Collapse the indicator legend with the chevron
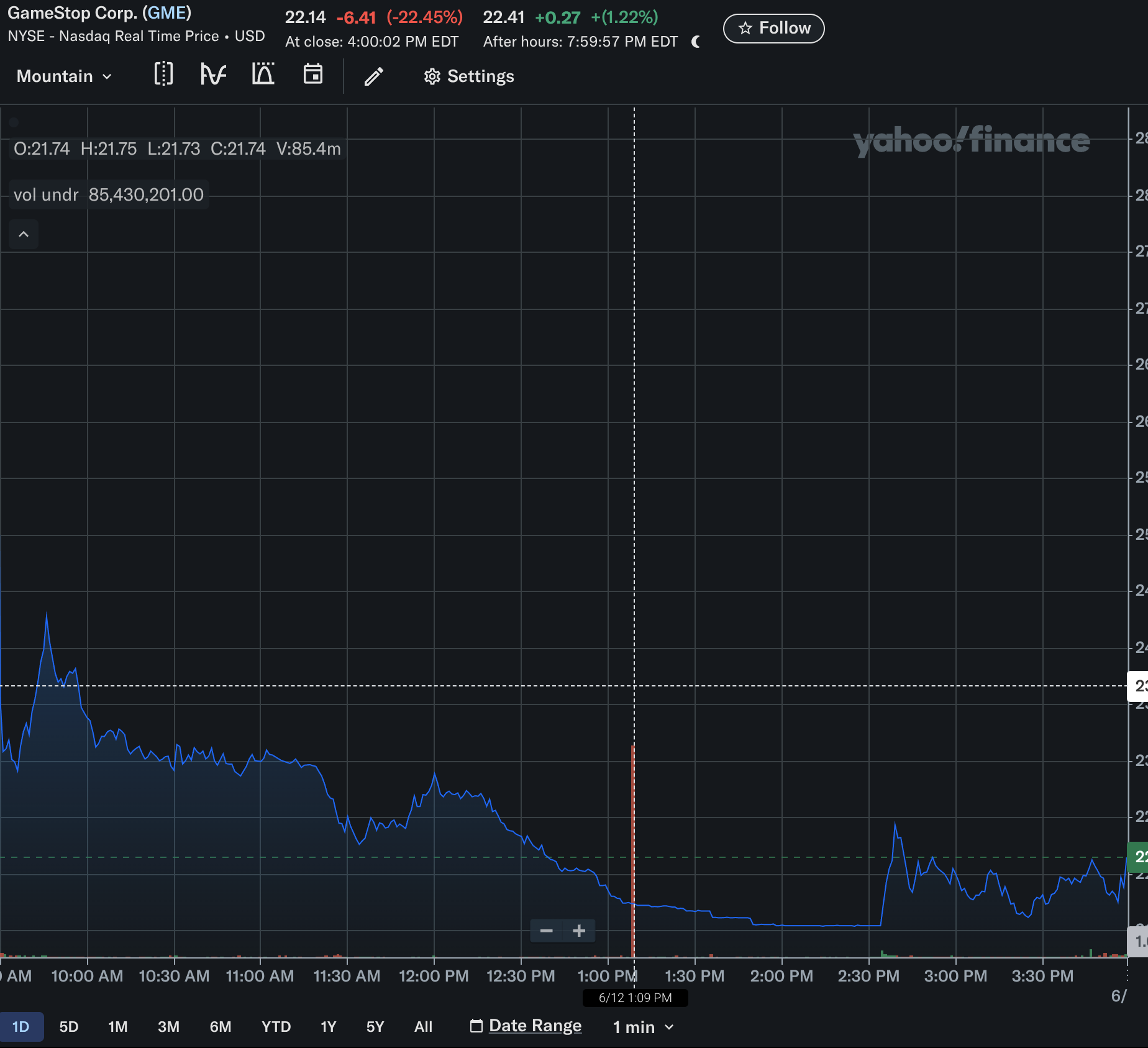The height and width of the screenshot is (1048, 1148). [x=24, y=234]
